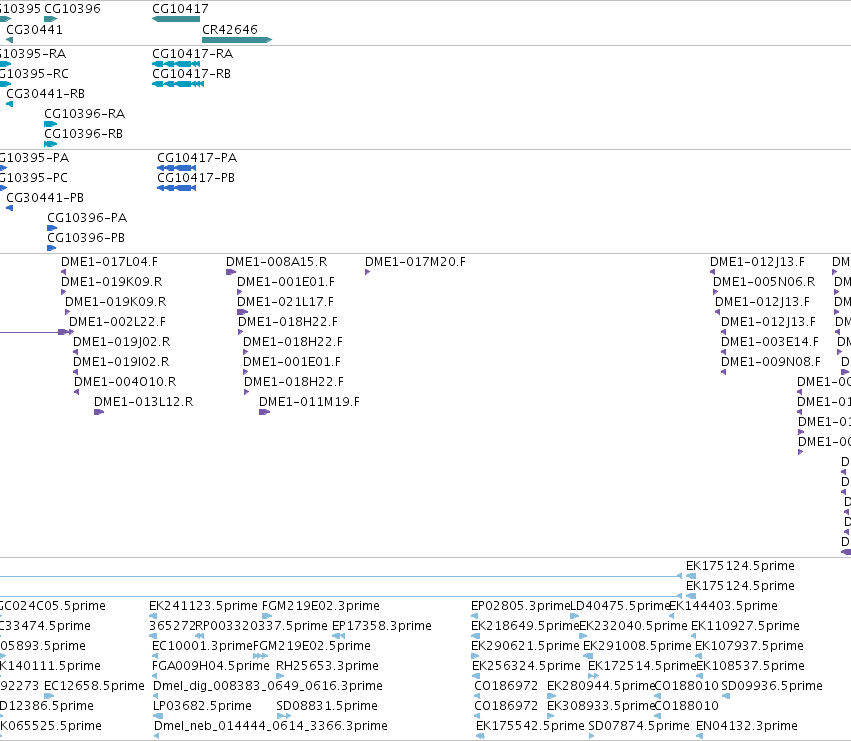Select EST EN04132.3prime
Viewport: 851px width, 741px height.
click(x=747, y=726)
